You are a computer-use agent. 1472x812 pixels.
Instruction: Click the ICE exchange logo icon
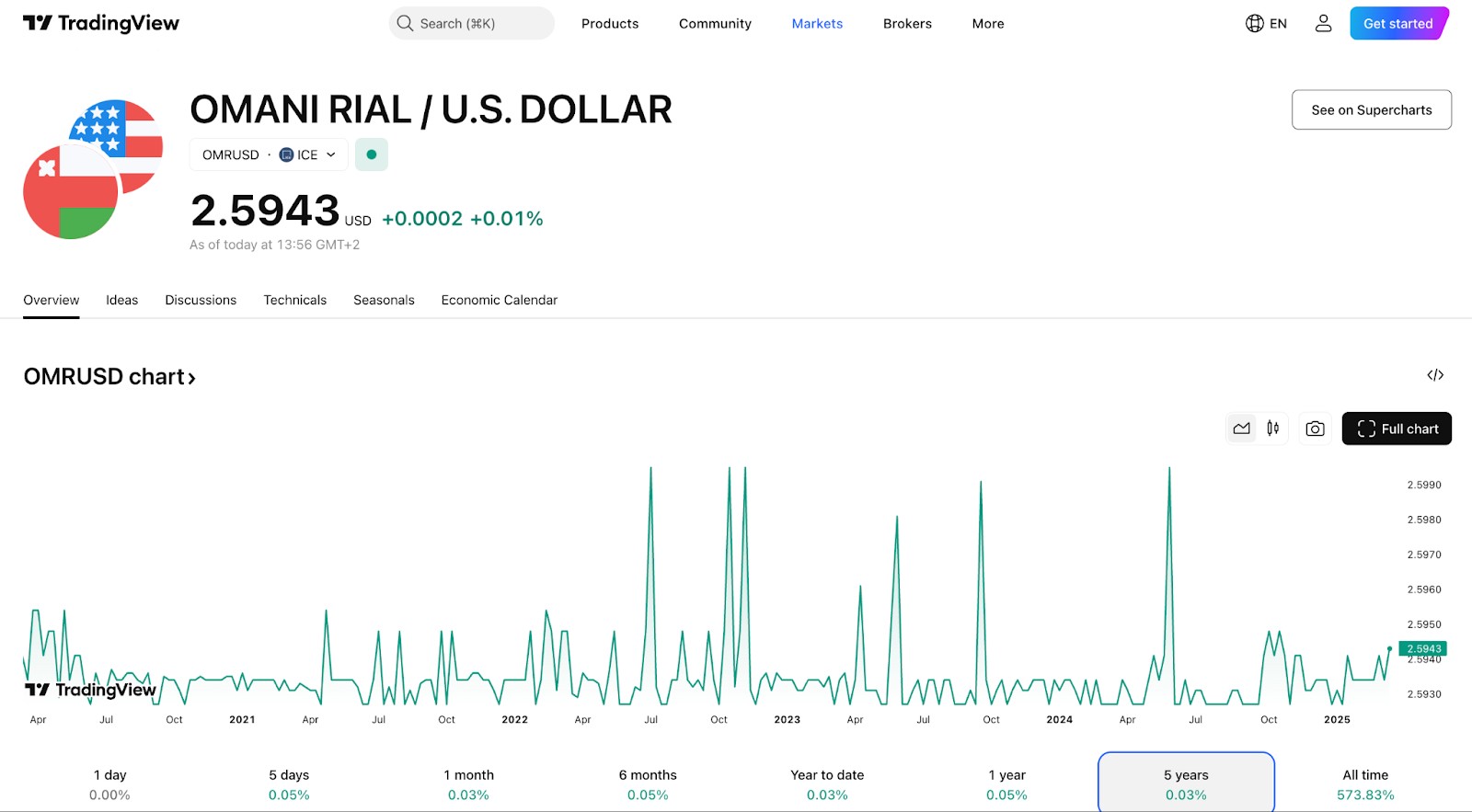tap(286, 154)
